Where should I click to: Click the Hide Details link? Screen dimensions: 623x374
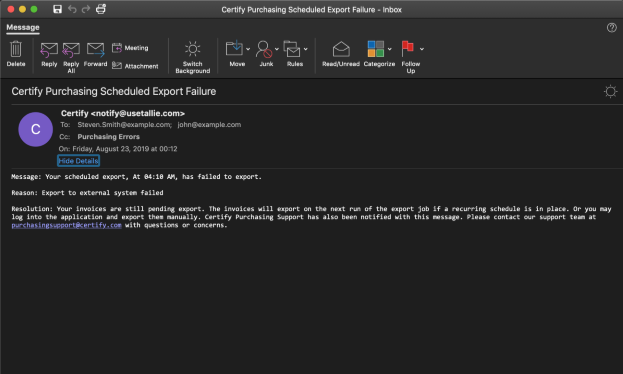coord(78,161)
